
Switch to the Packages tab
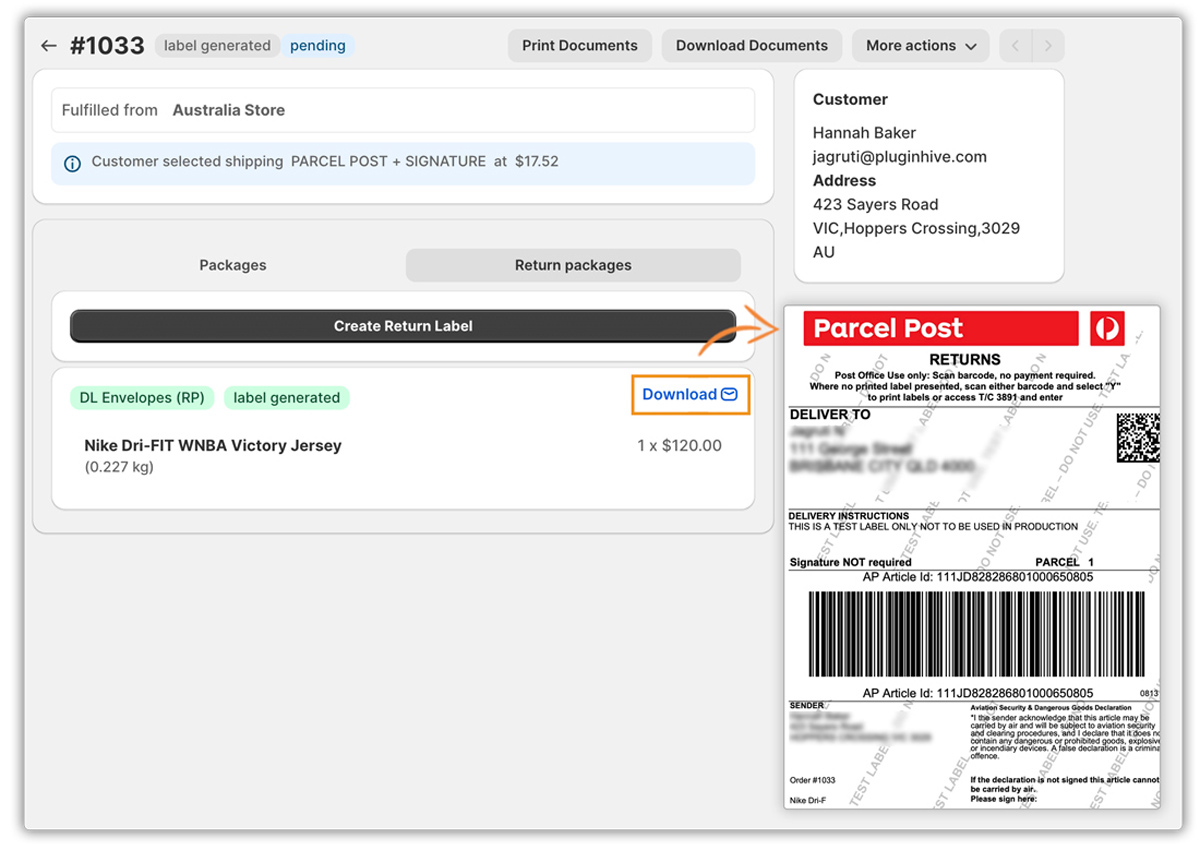(232, 266)
